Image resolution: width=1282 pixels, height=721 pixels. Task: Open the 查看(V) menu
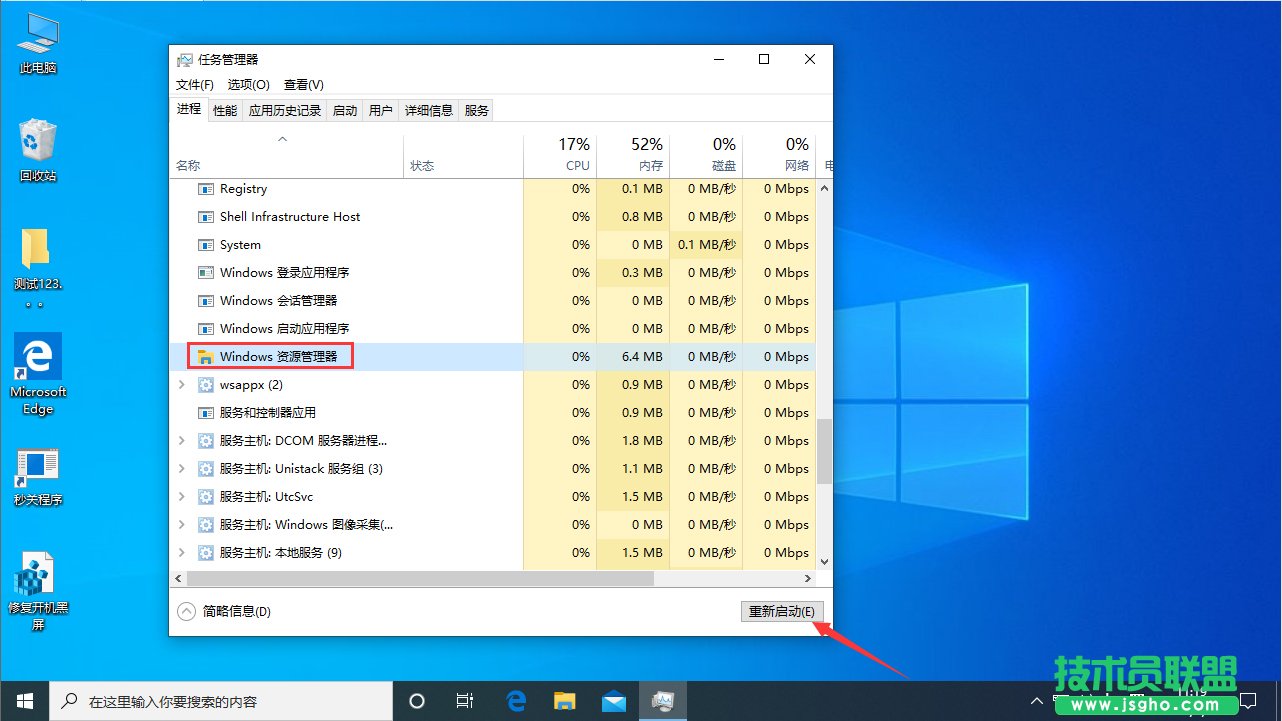[303, 84]
